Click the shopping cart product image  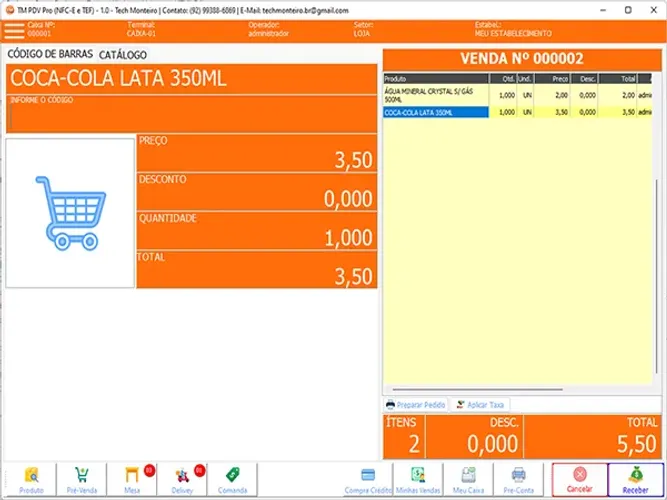click(x=70, y=213)
